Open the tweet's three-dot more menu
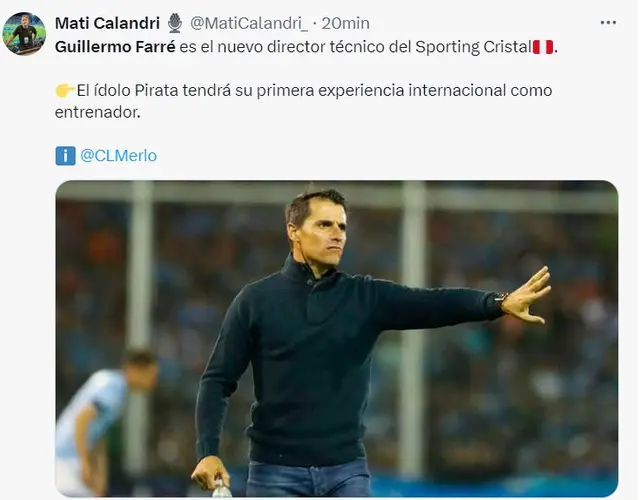This screenshot has width=640, height=500. 608,22
